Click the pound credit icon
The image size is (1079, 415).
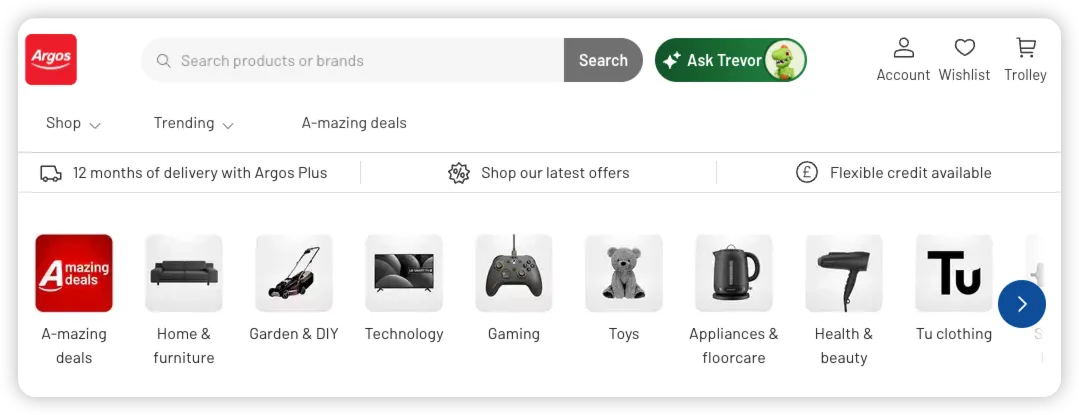click(x=807, y=173)
